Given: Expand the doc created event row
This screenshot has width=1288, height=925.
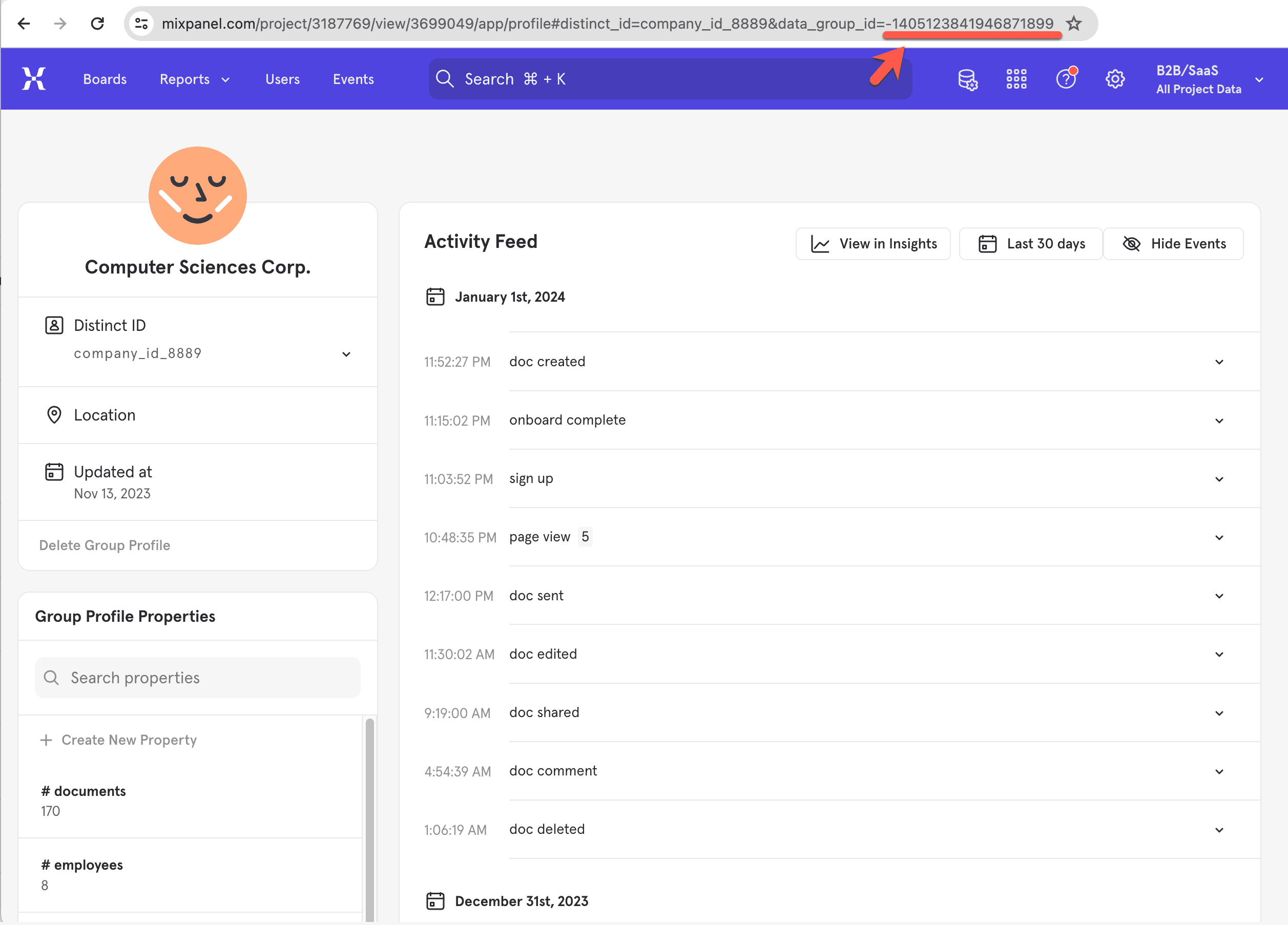Looking at the screenshot, I should (x=1219, y=362).
